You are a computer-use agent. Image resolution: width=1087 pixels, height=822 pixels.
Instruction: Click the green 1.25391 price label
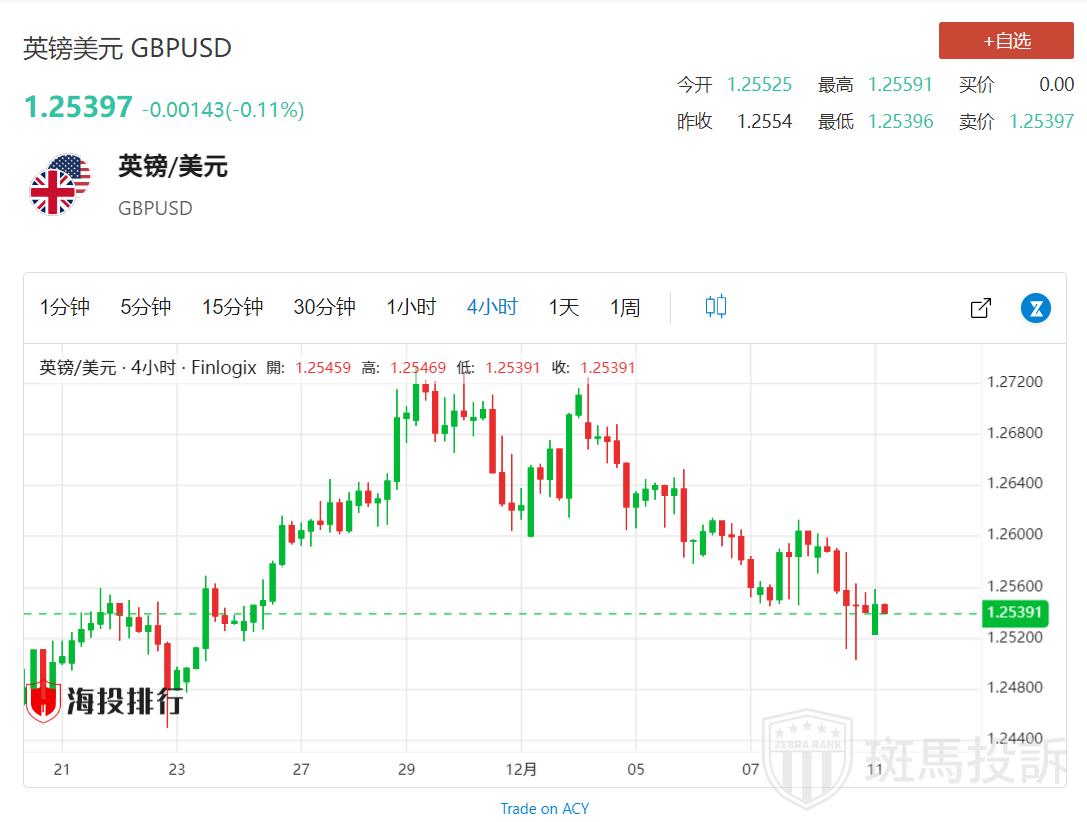tap(1013, 613)
